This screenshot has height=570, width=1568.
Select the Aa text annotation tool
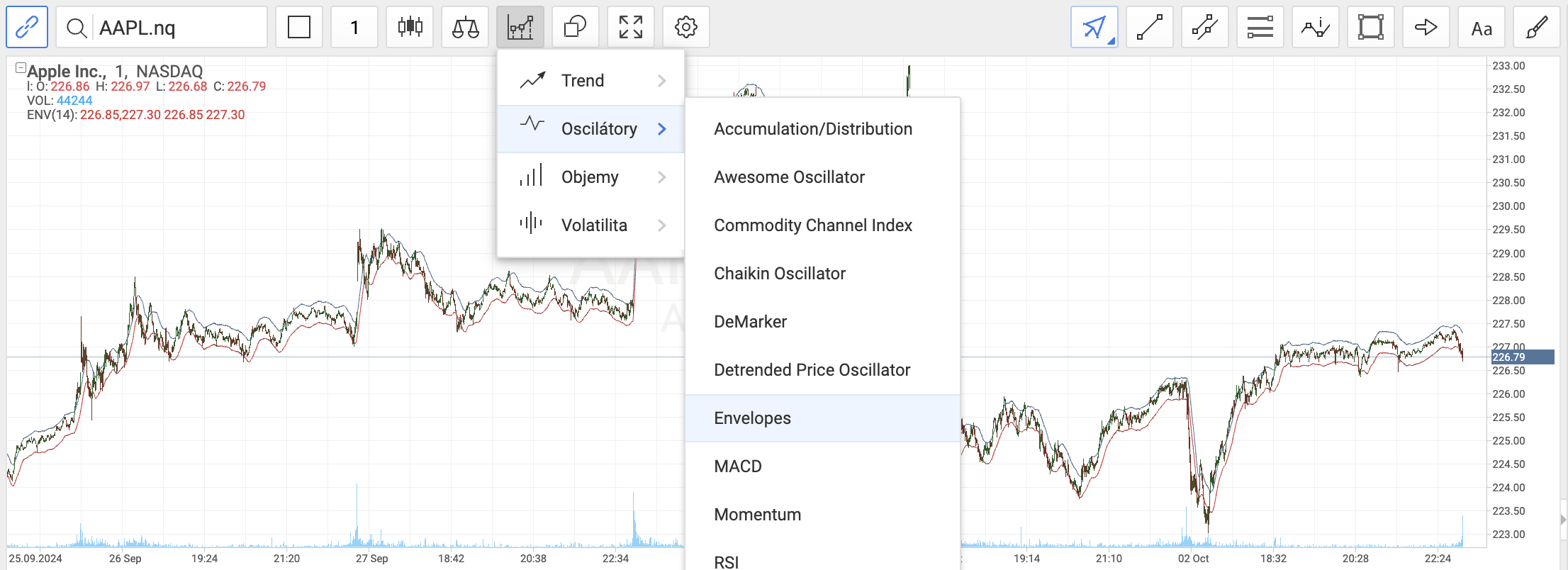coord(1482,28)
